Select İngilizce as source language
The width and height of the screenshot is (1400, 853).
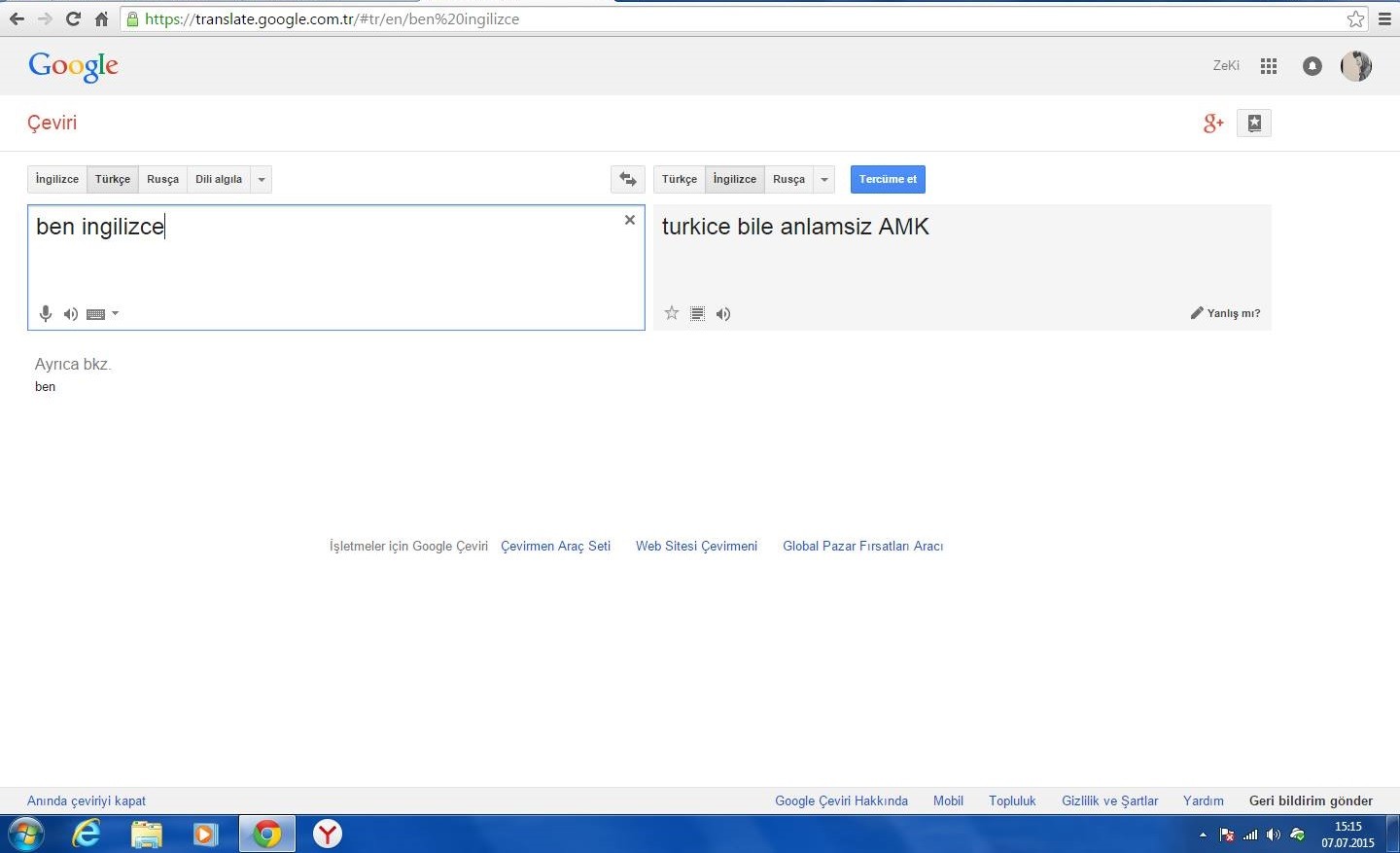57,179
